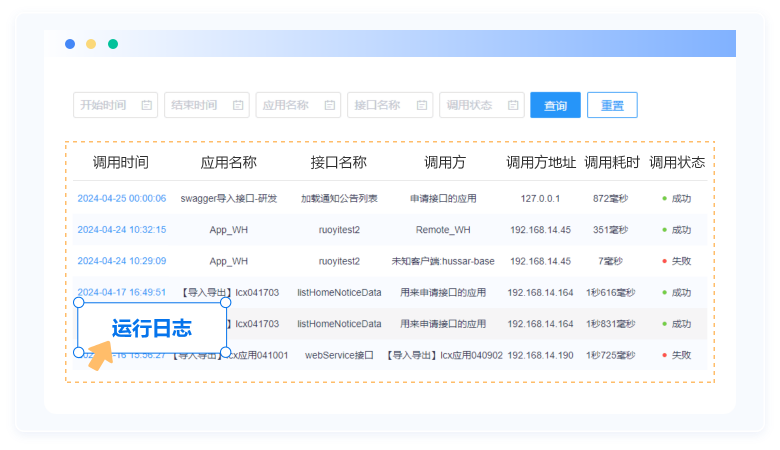Click the 调用状态 column header
780x450 pixels.
tap(677, 162)
